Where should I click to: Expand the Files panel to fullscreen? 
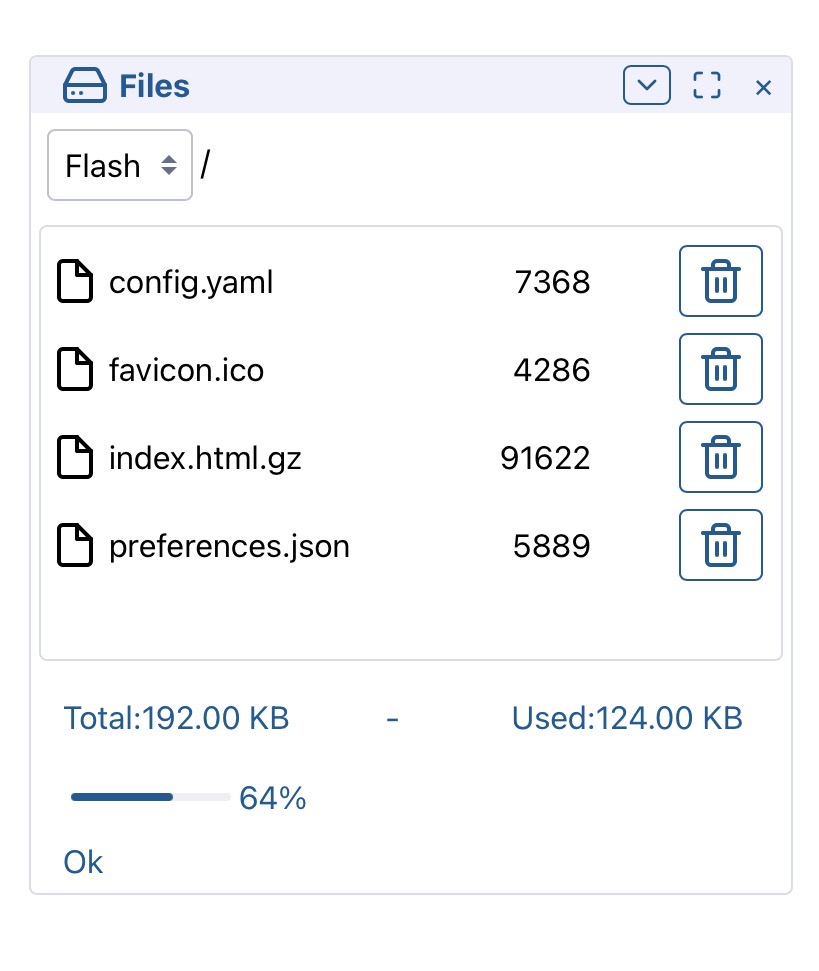coord(707,86)
